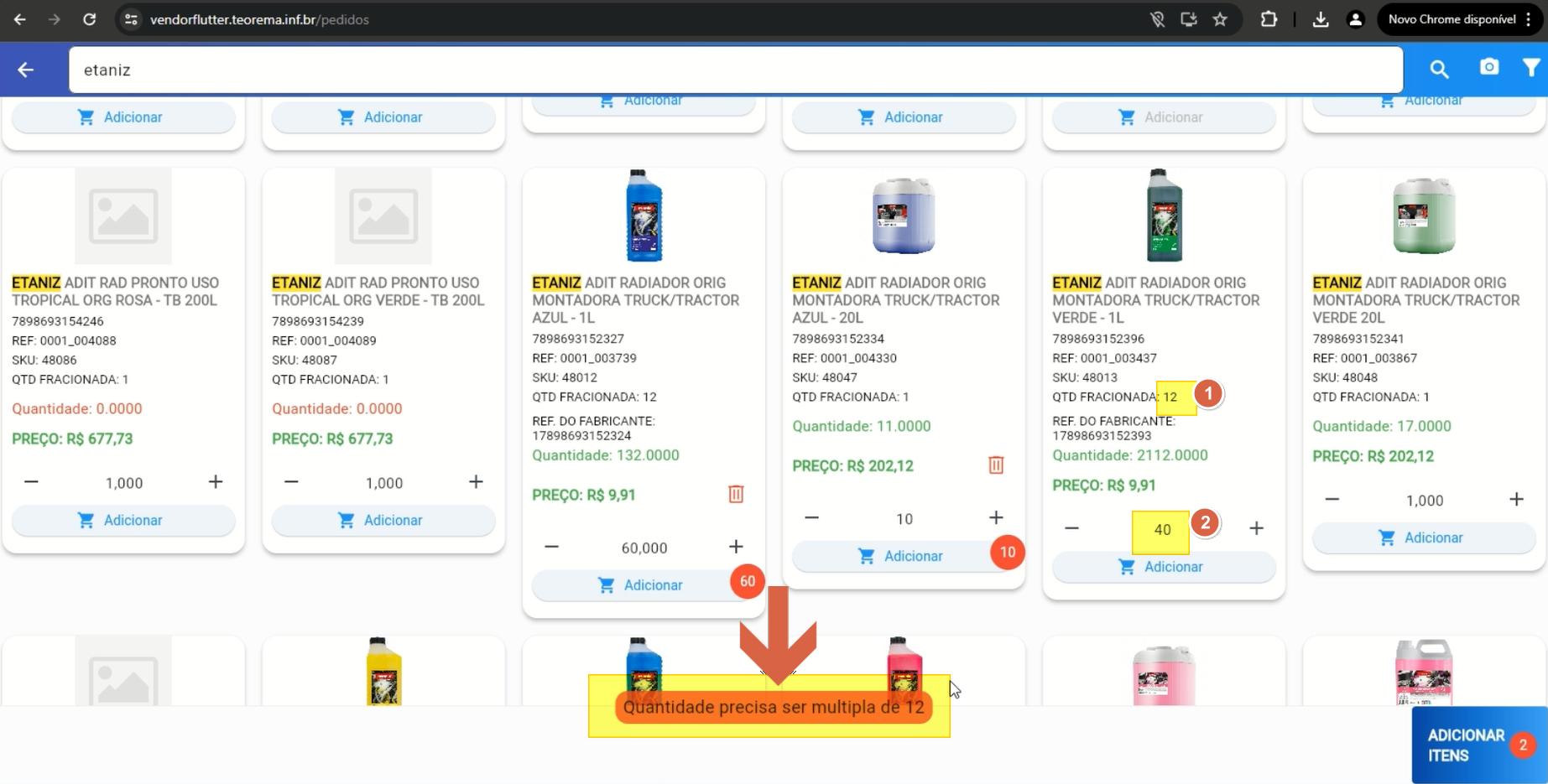
Task: Focus the search field containing etaniz
Action: click(736, 70)
